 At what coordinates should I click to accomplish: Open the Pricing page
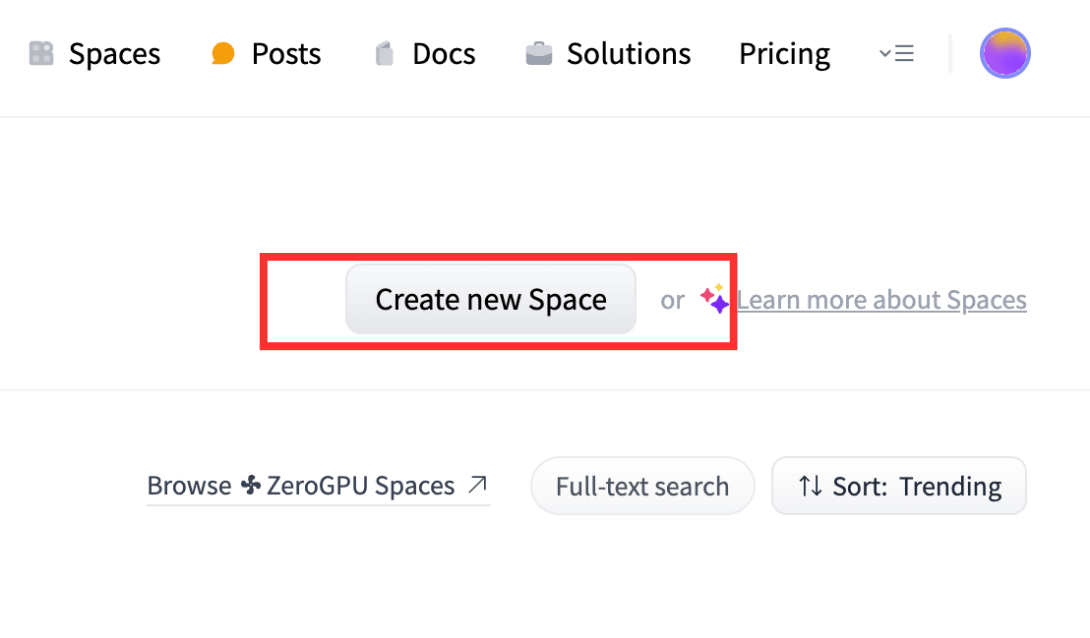click(x=784, y=54)
